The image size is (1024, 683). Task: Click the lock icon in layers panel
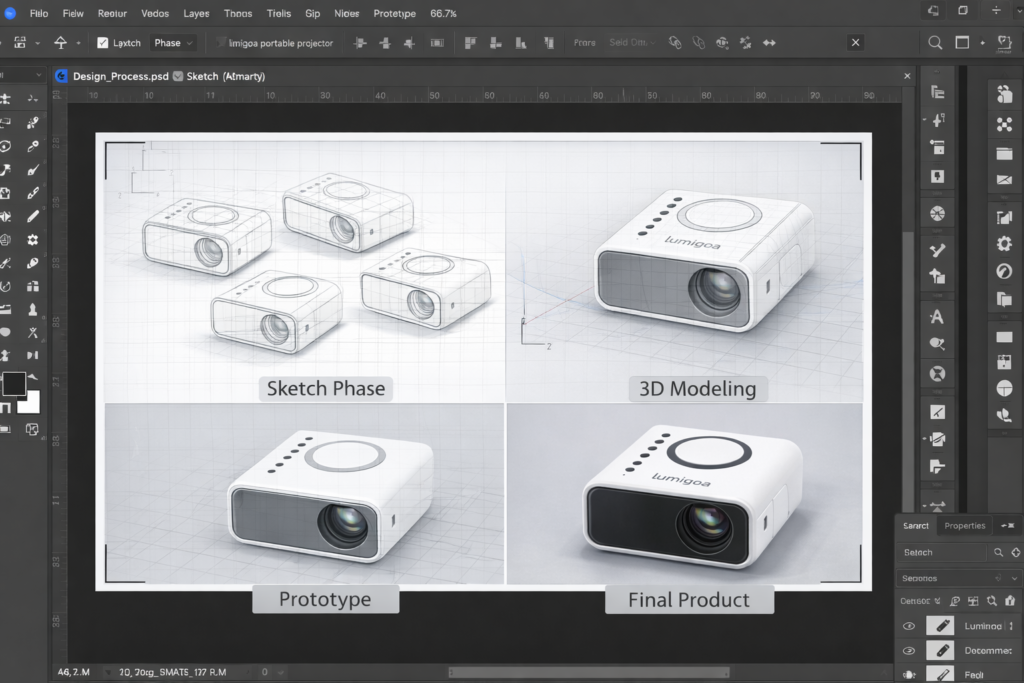[x=1011, y=601]
